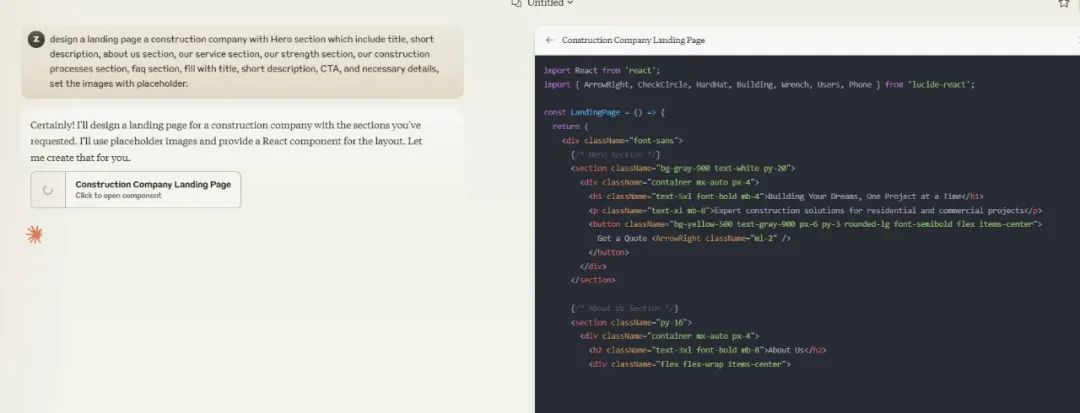Click 'Click to open component' caption

[118, 195]
